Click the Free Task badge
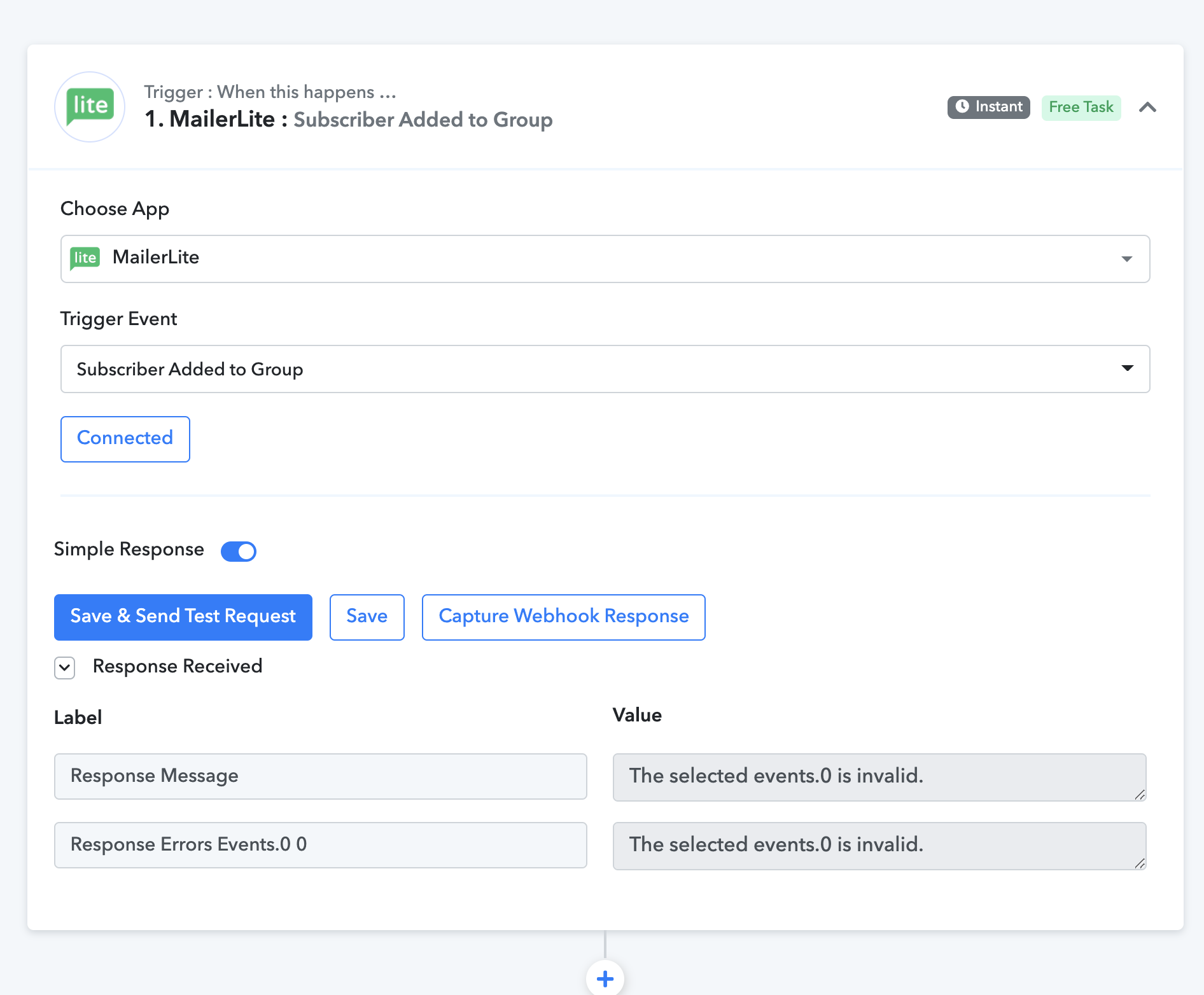Screen dimensions: 1204x995 (1081, 107)
